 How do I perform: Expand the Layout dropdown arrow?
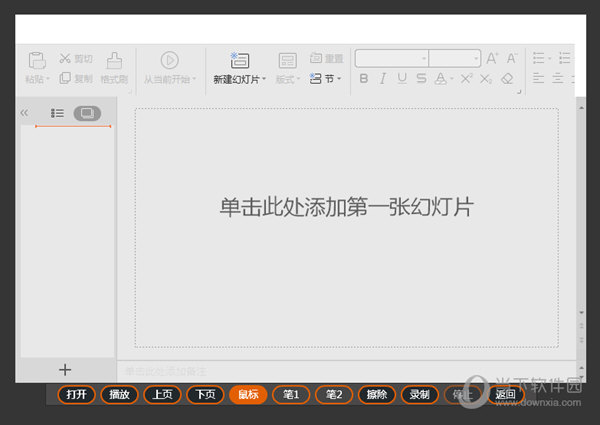click(x=298, y=79)
